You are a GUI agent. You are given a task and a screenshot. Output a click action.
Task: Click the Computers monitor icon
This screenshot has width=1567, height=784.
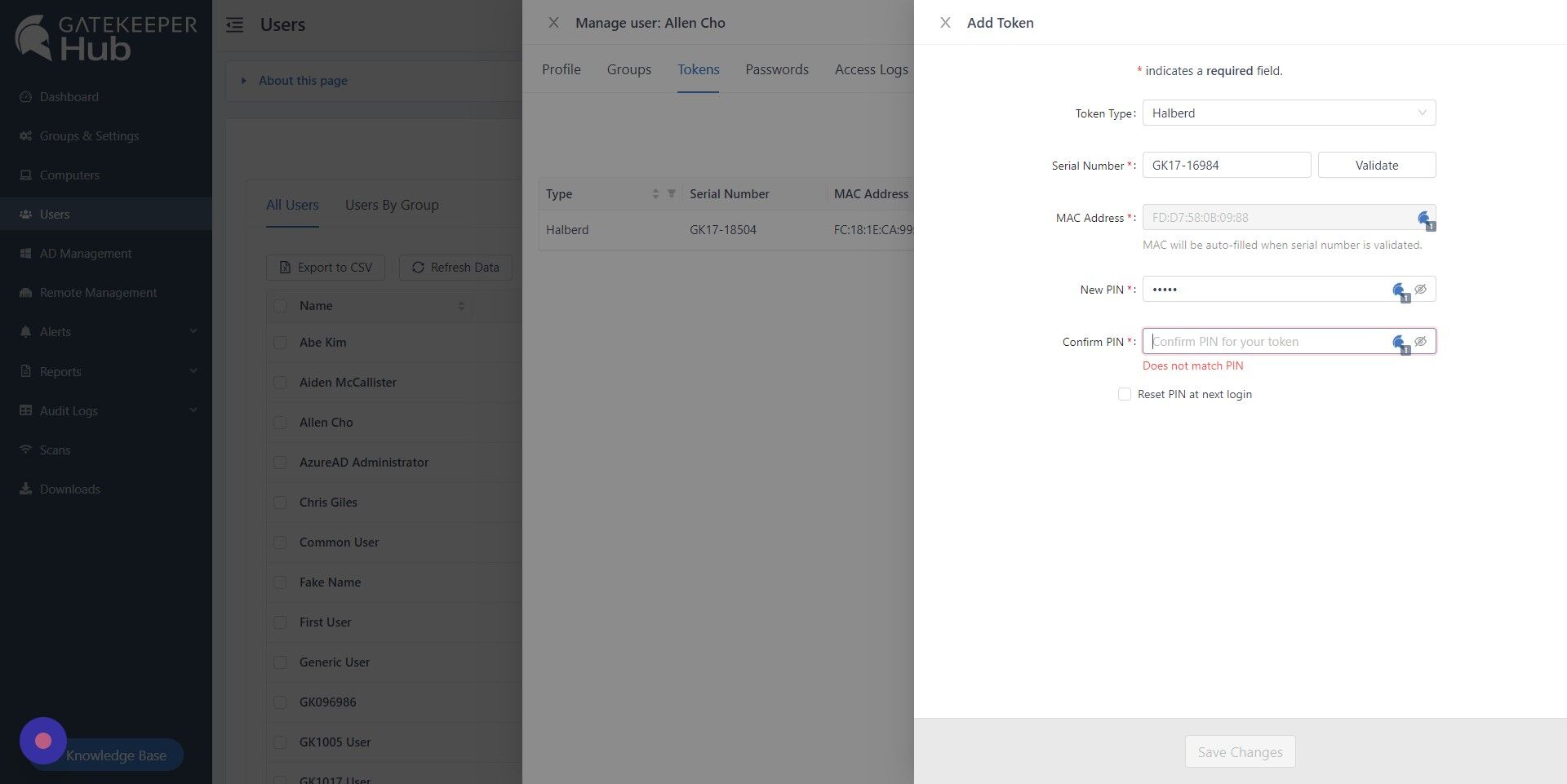[x=25, y=175]
